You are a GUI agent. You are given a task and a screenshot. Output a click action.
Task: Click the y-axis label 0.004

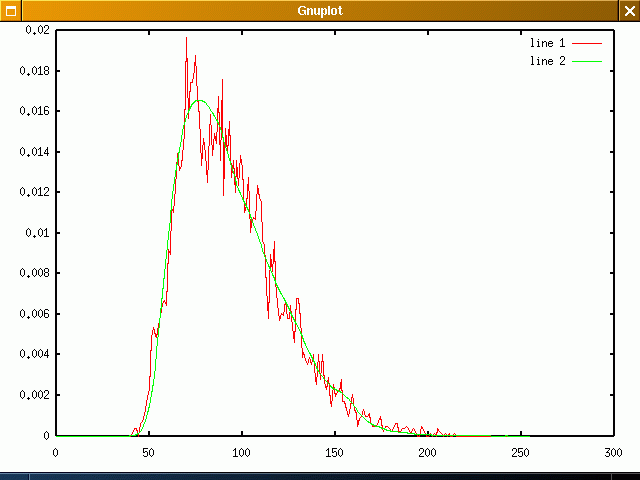(34, 354)
